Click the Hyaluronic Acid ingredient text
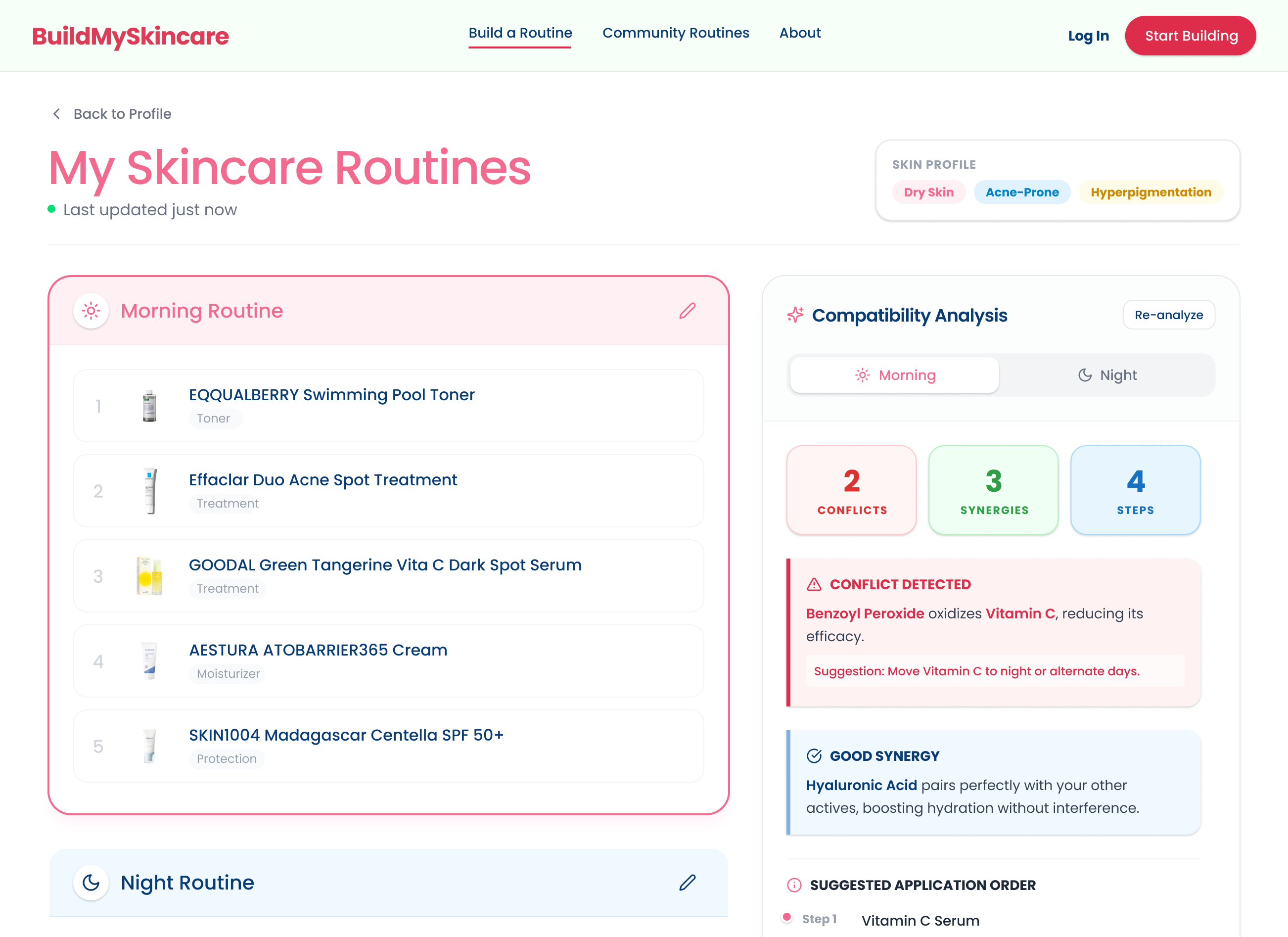Image resolution: width=1288 pixels, height=937 pixels. [x=862, y=786]
